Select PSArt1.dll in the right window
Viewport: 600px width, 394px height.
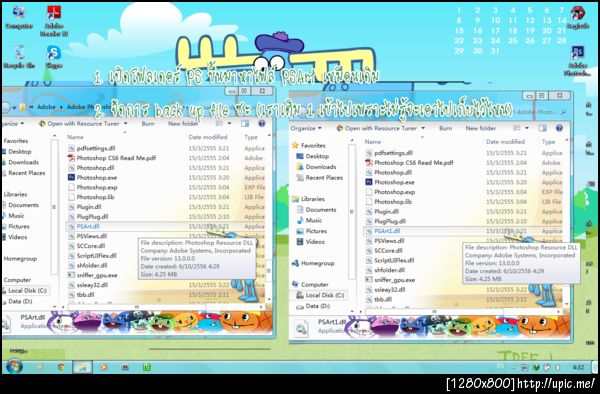click(x=387, y=231)
